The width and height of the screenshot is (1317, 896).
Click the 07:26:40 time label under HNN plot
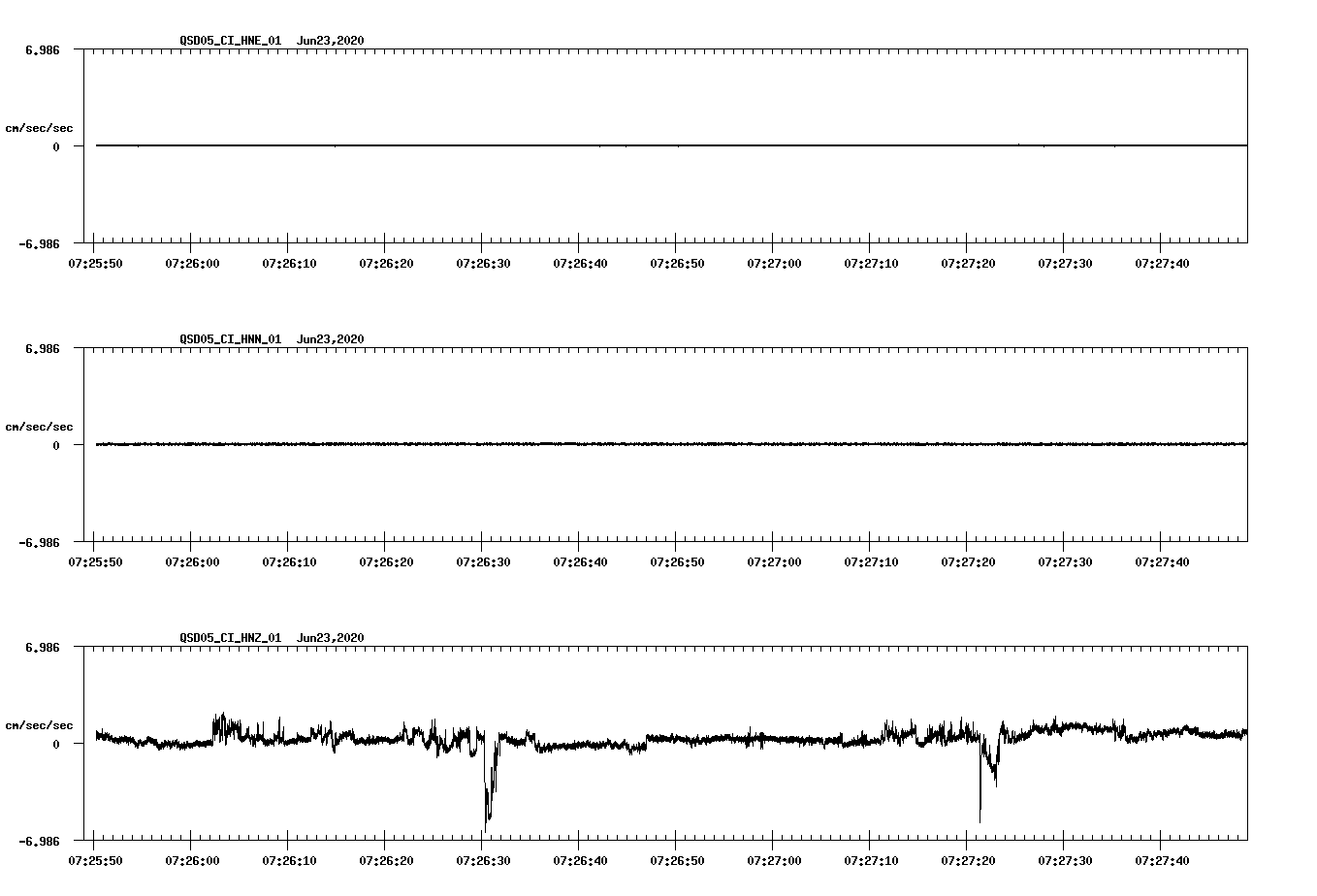(x=580, y=561)
